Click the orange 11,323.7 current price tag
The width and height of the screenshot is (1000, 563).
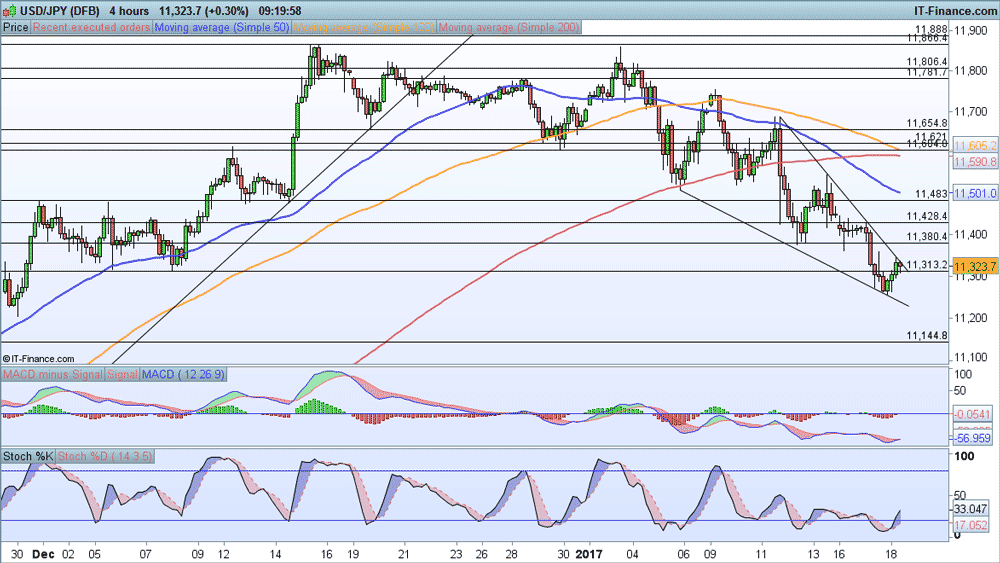coord(975,267)
